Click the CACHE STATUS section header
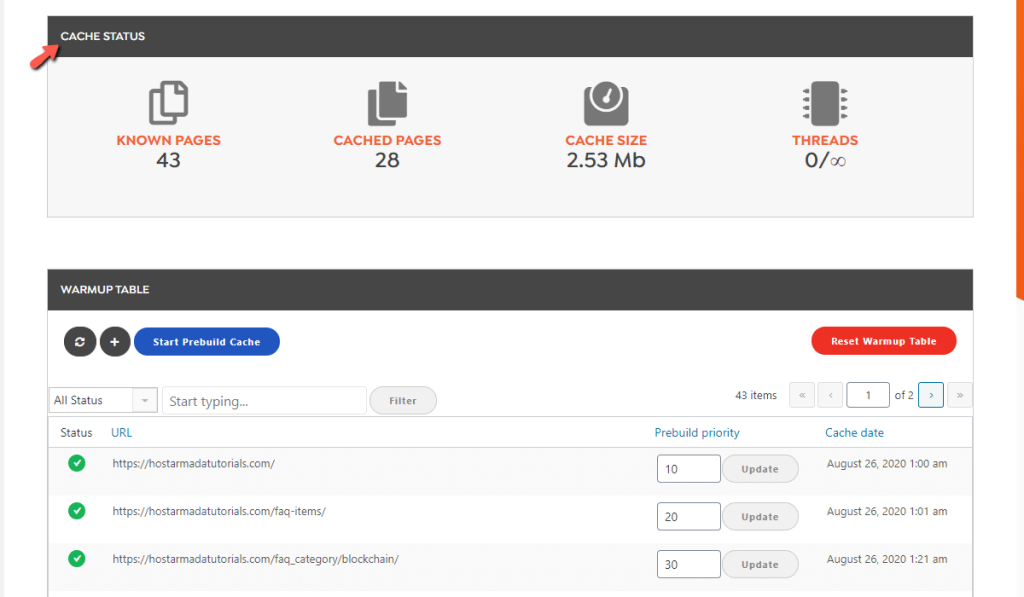Screen dimensions: 1024x597 click(103, 36)
